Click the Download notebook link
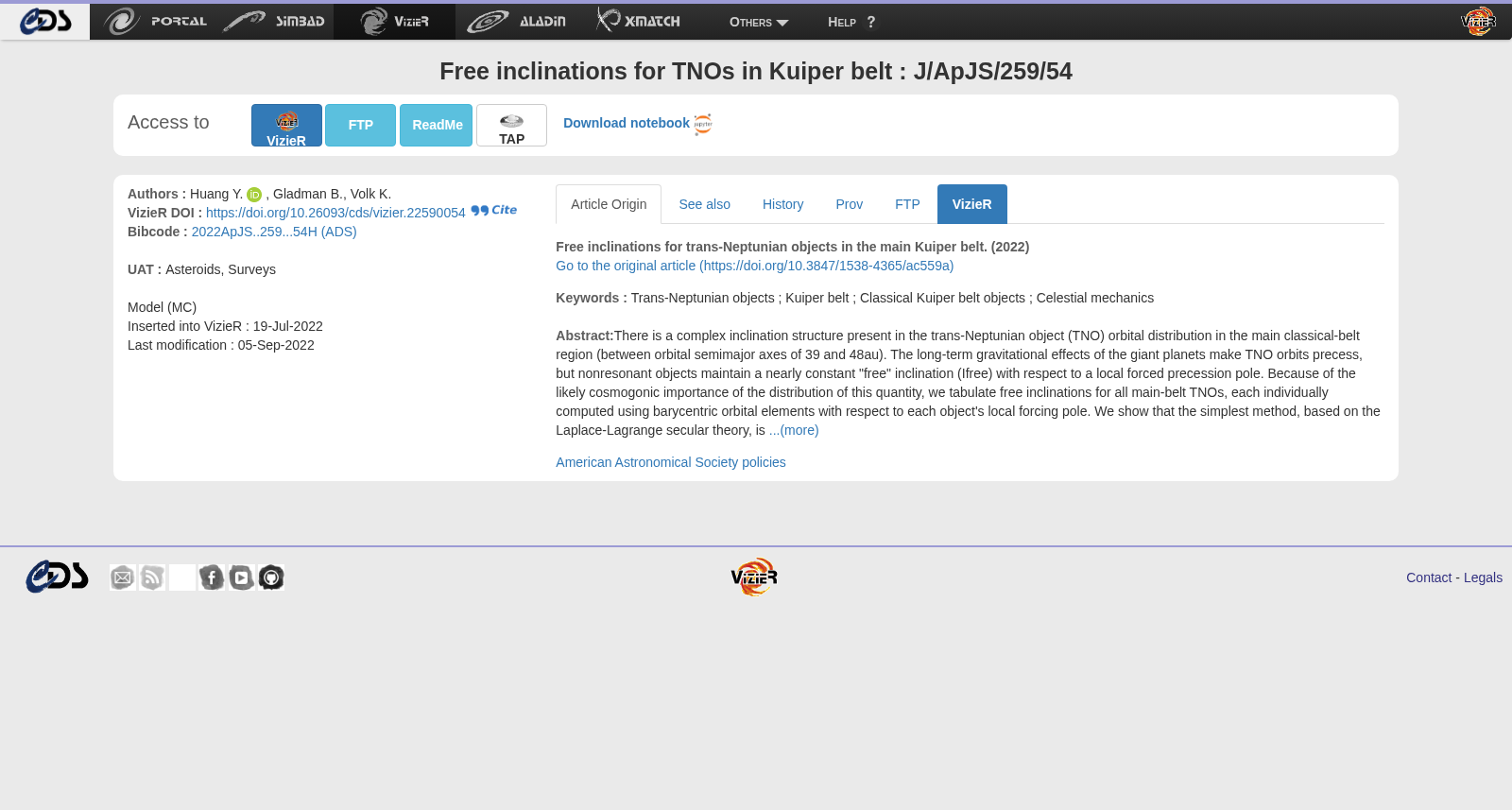The height and width of the screenshot is (810, 1512). [x=626, y=123]
